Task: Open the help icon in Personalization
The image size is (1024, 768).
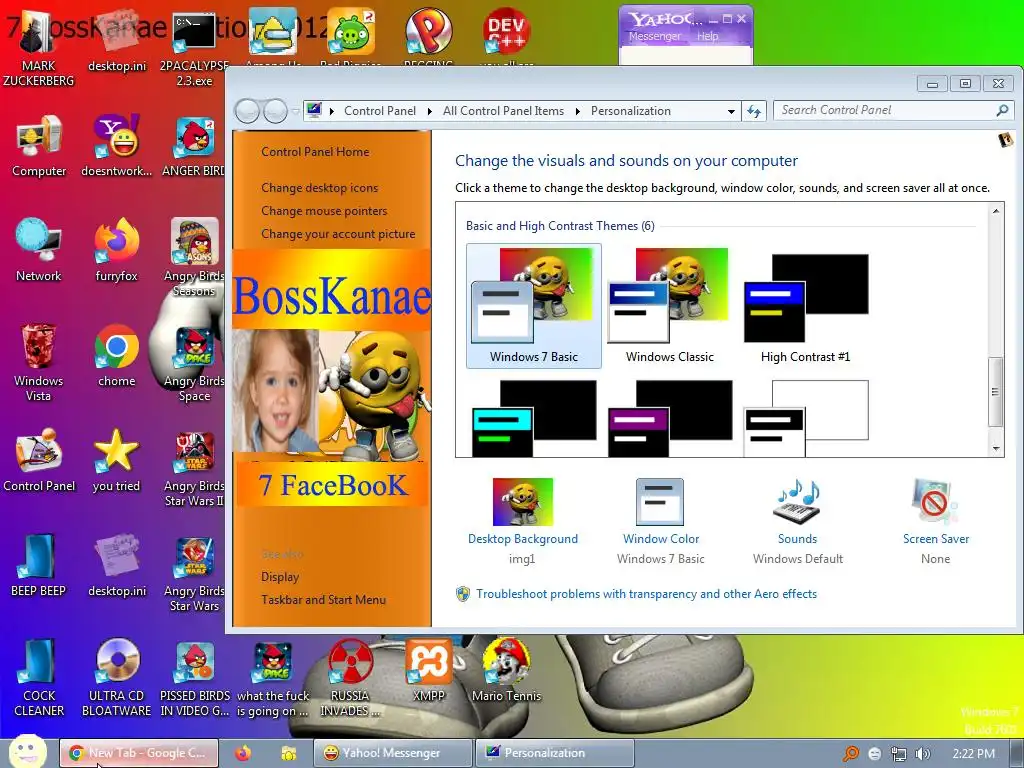Action: click(x=1006, y=139)
